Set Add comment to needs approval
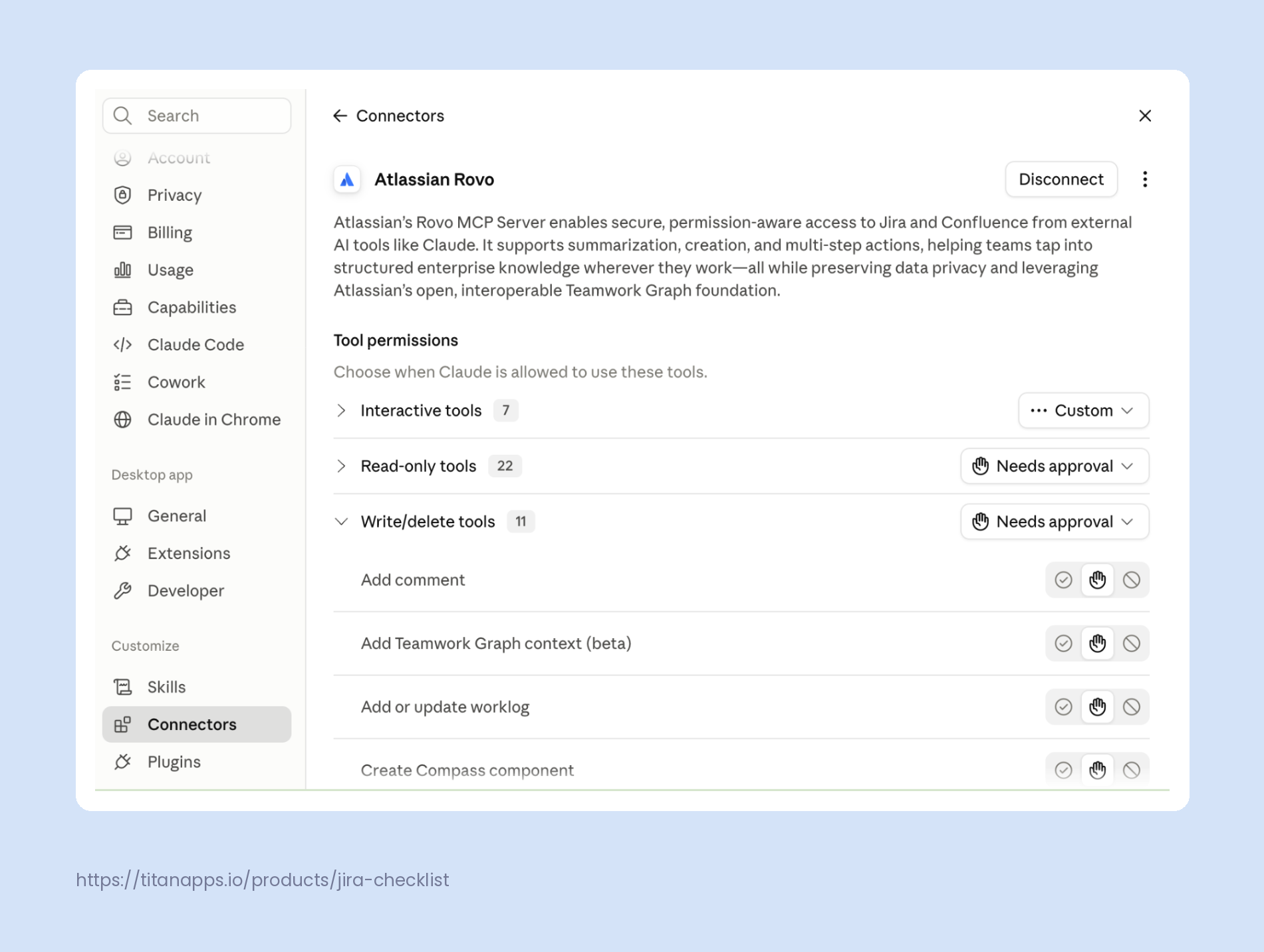Screen dimensions: 1264x952 [1097, 580]
